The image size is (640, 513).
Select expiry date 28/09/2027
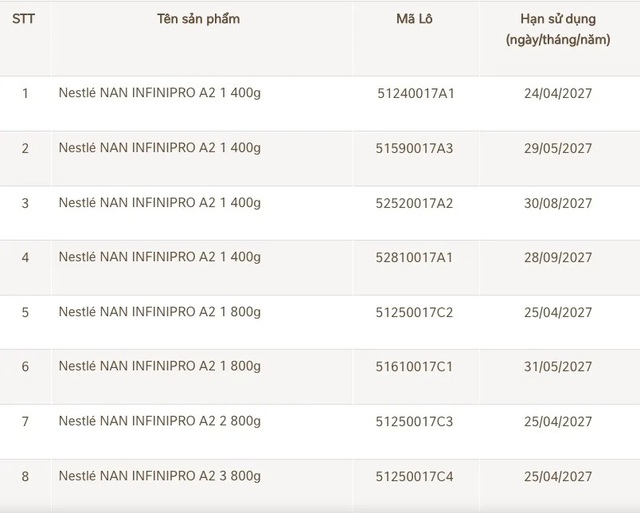pos(558,258)
